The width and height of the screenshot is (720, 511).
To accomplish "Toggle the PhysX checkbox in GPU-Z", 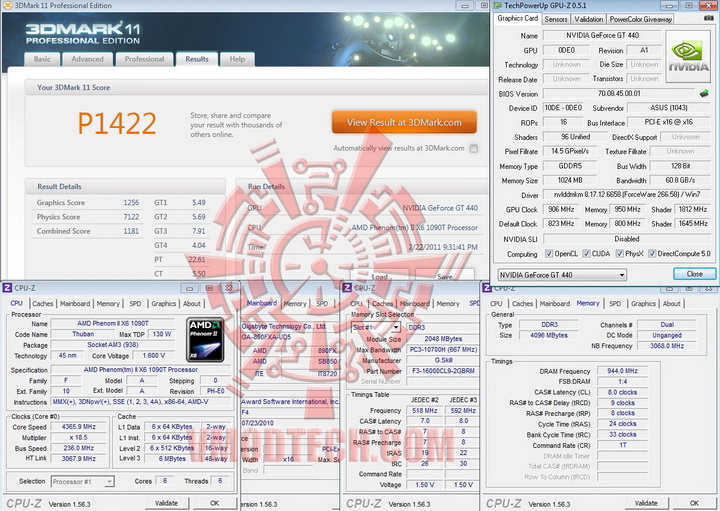I will pos(619,253).
